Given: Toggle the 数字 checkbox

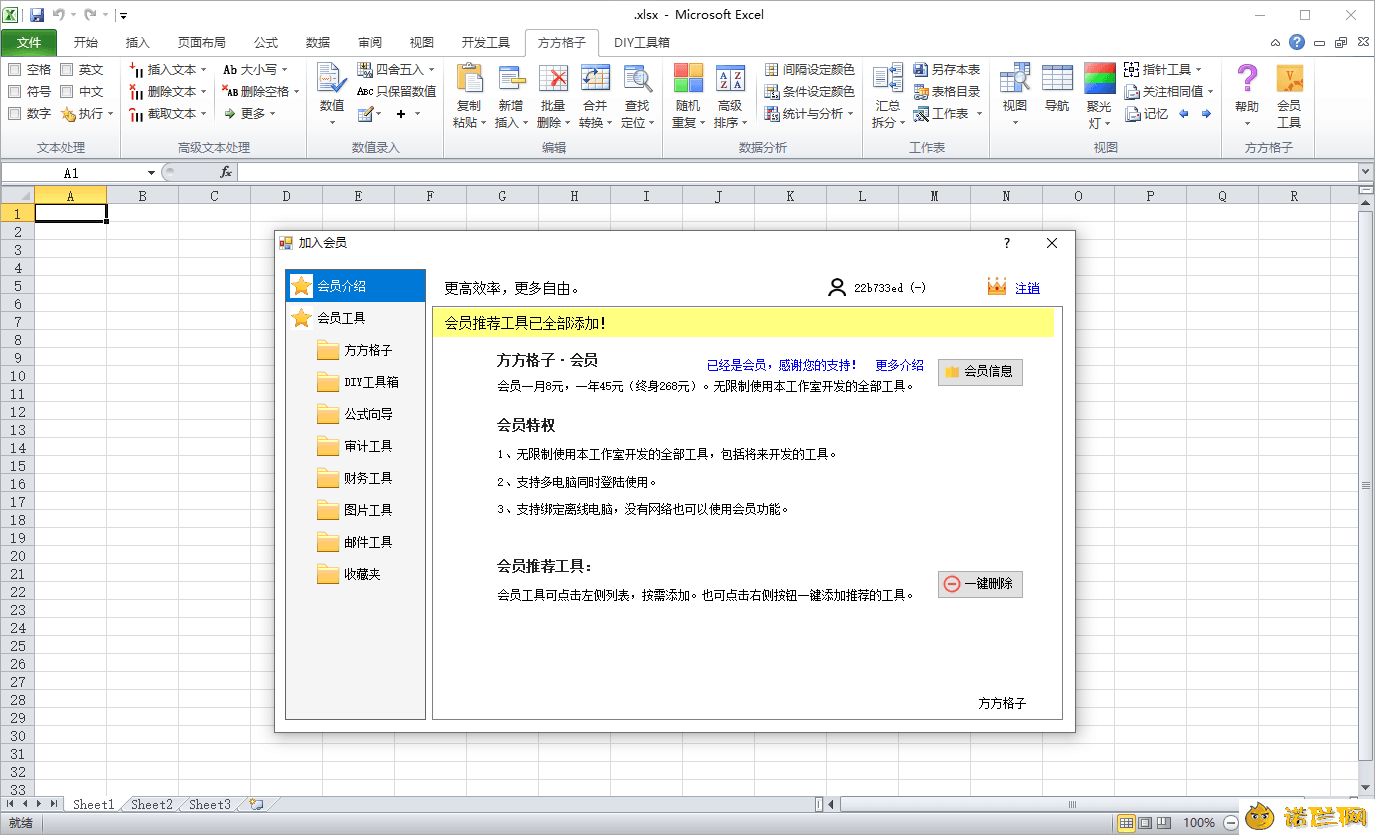Looking at the screenshot, I should click(x=15, y=113).
